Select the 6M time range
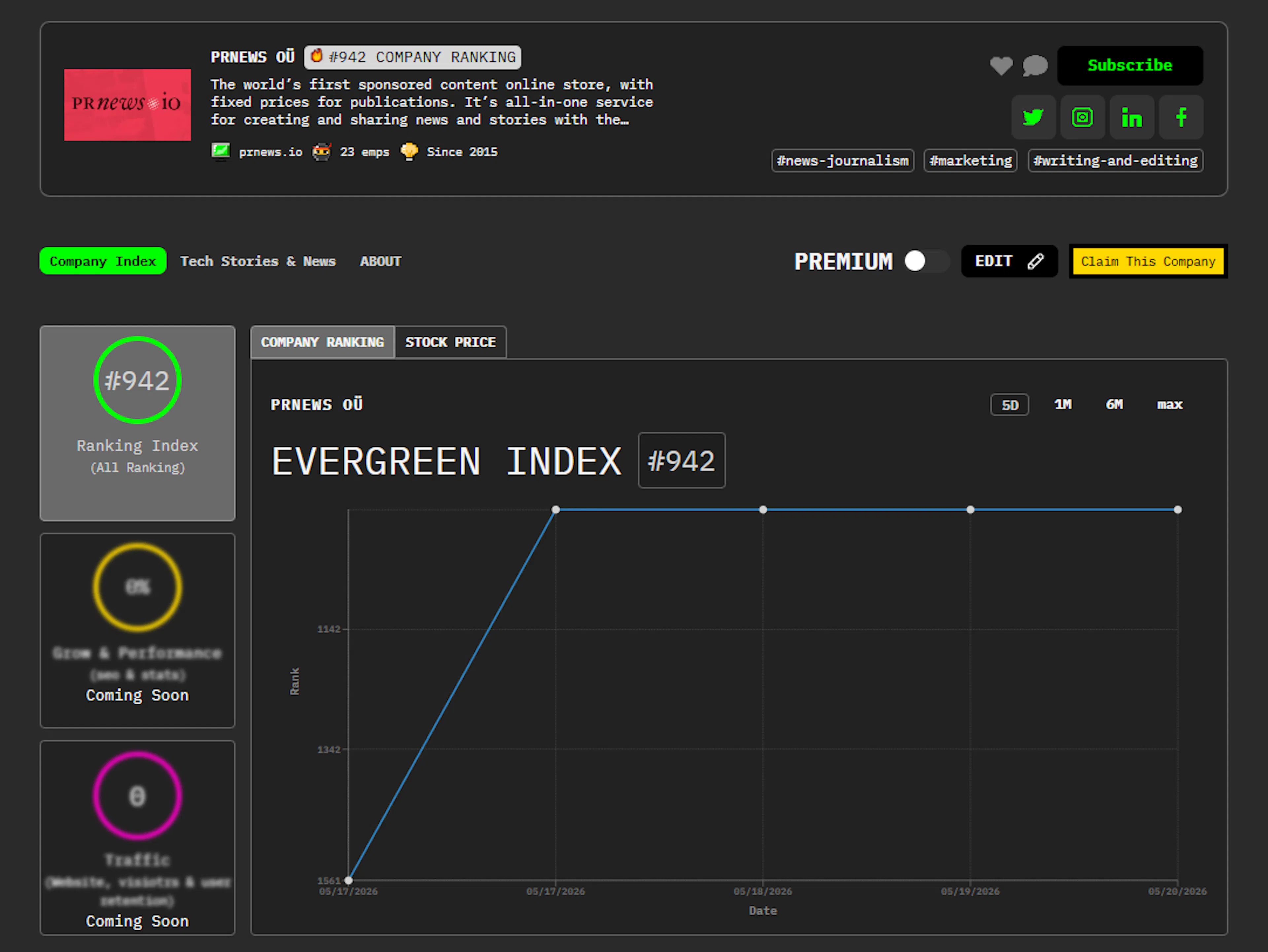Image resolution: width=1268 pixels, height=952 pixels. tap(1114, 405)
